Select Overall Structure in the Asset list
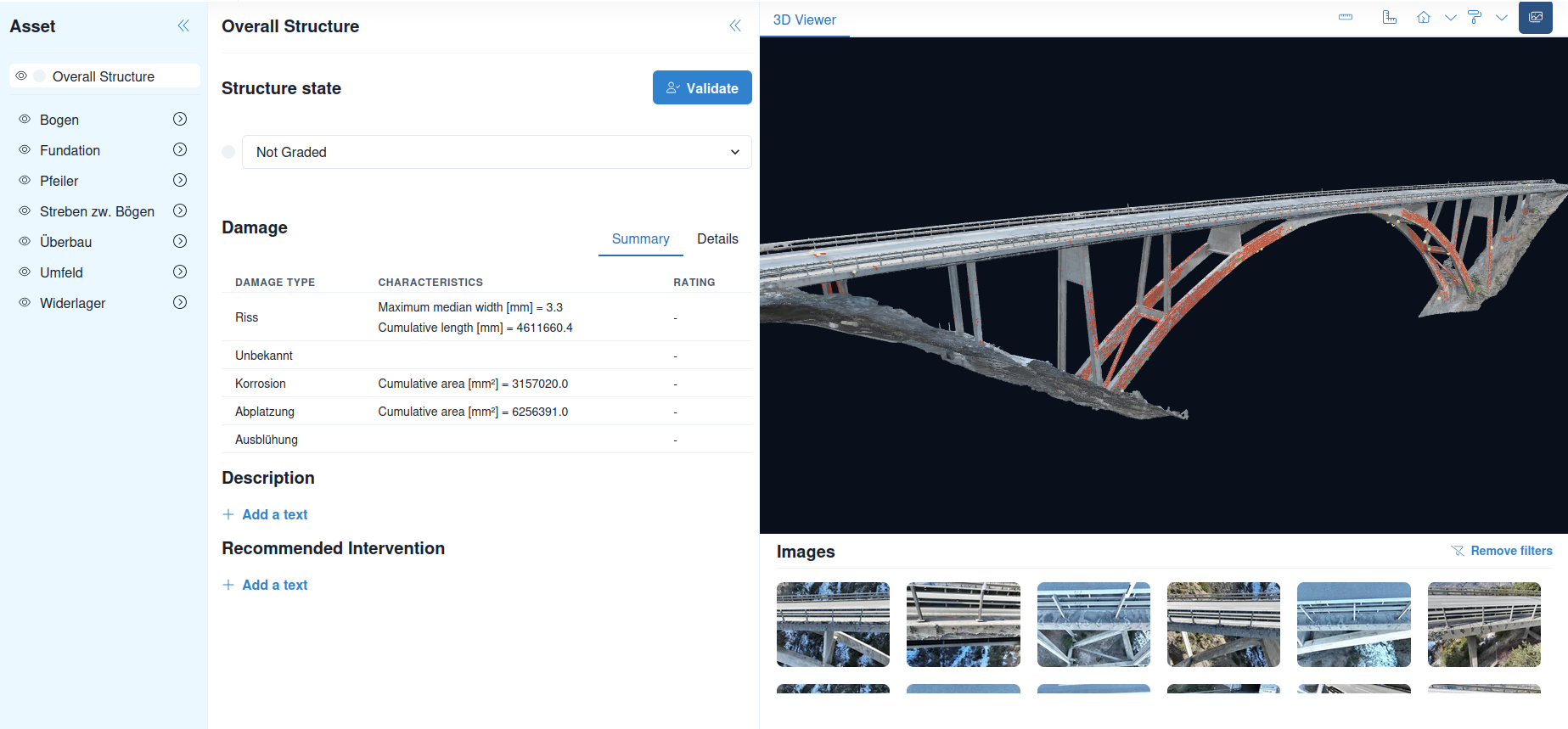Screen dimensions: 1568x729 [x=104, y=76]
